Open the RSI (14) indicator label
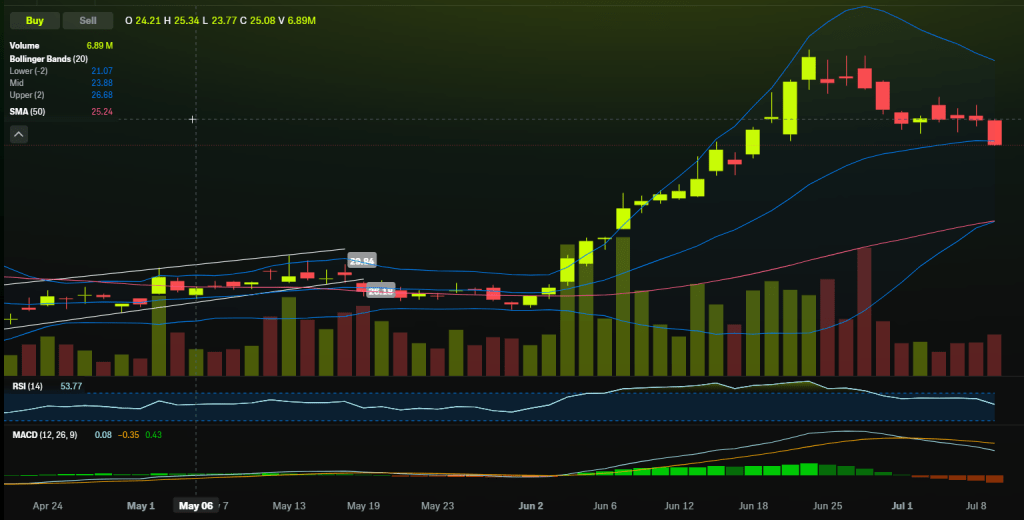This screenshot has width=1024, height=520. pos(27,386)
